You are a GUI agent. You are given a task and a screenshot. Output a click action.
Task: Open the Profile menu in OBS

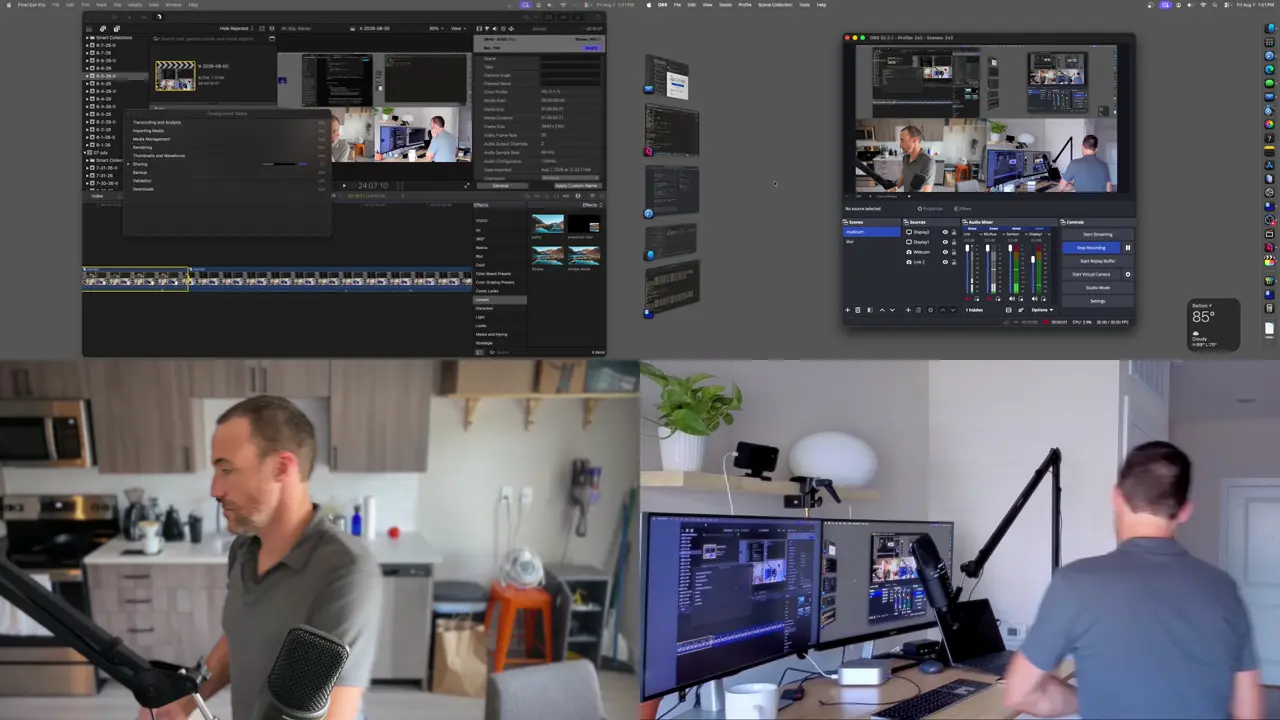coord(745,5)
